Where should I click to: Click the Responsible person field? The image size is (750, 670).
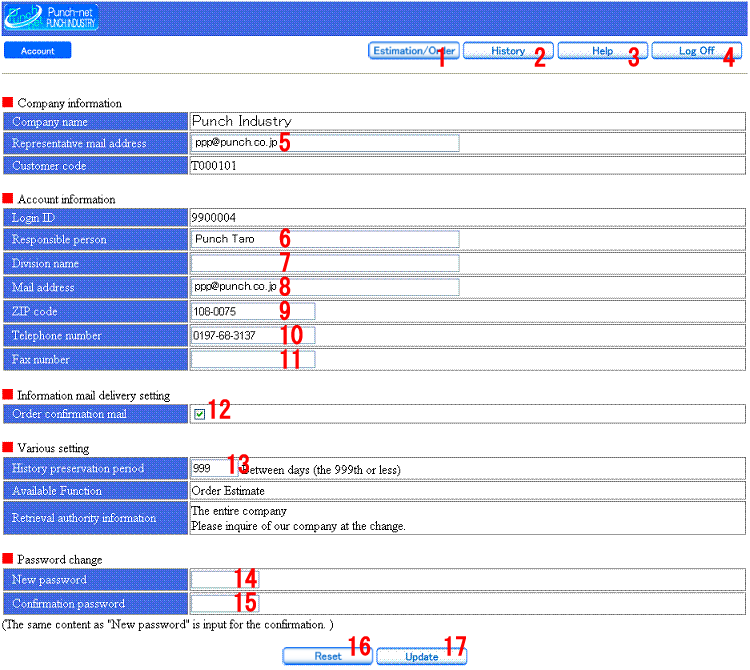tap(325, 239)
